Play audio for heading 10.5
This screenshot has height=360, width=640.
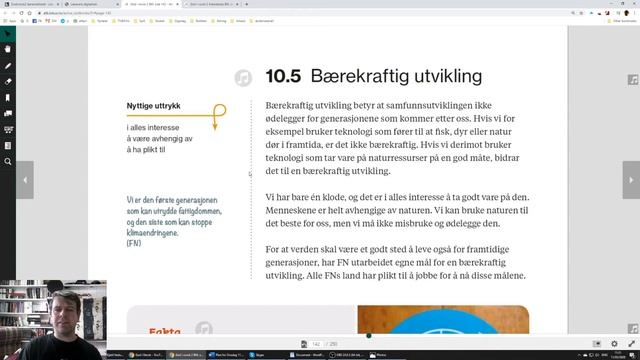tap(243, 78)
